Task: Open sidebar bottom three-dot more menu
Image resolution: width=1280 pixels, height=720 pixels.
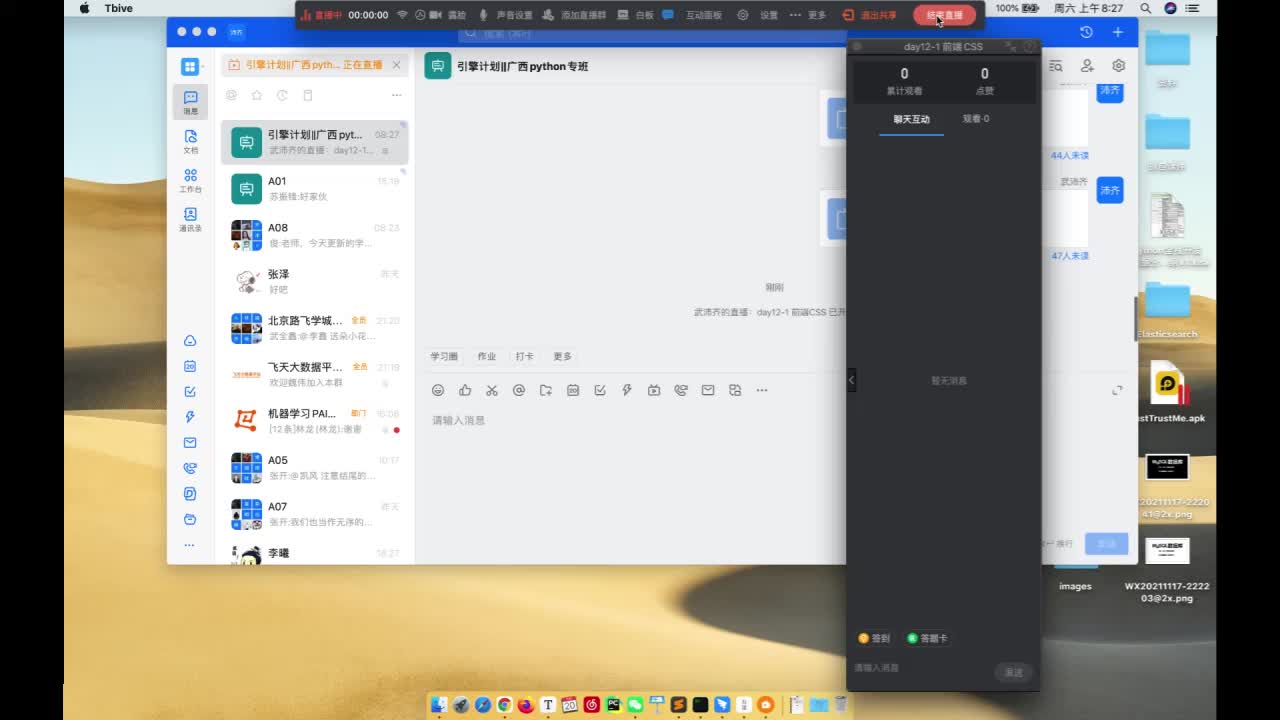Action: 190,545
